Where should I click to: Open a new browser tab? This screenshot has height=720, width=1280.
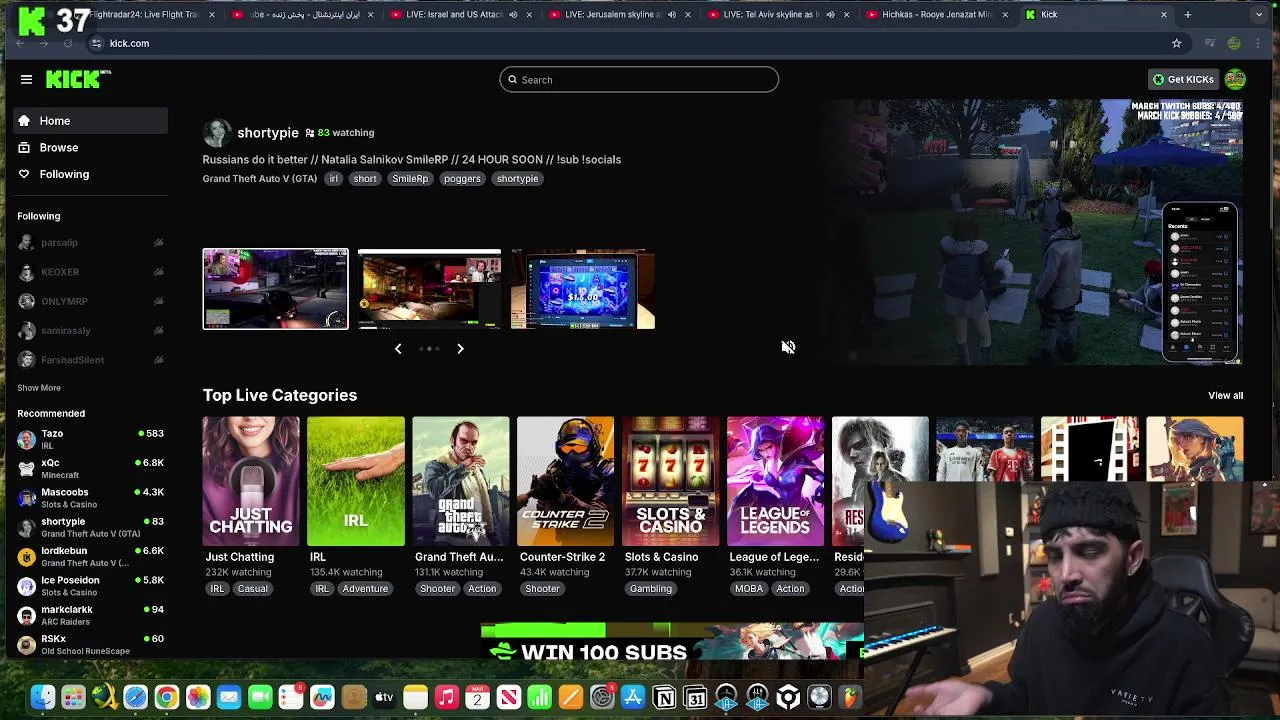[1188, 15]
